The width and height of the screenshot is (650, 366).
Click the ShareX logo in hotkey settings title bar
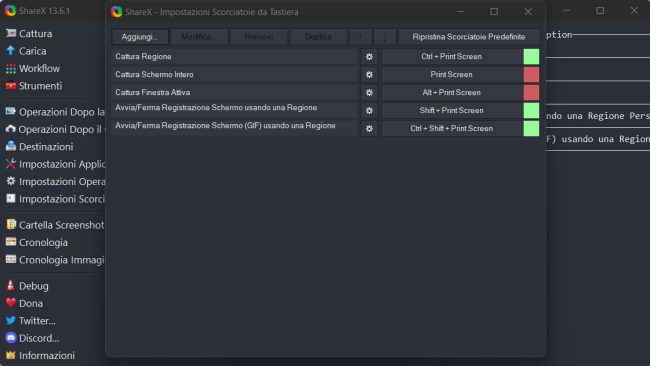tap(116, 12)
